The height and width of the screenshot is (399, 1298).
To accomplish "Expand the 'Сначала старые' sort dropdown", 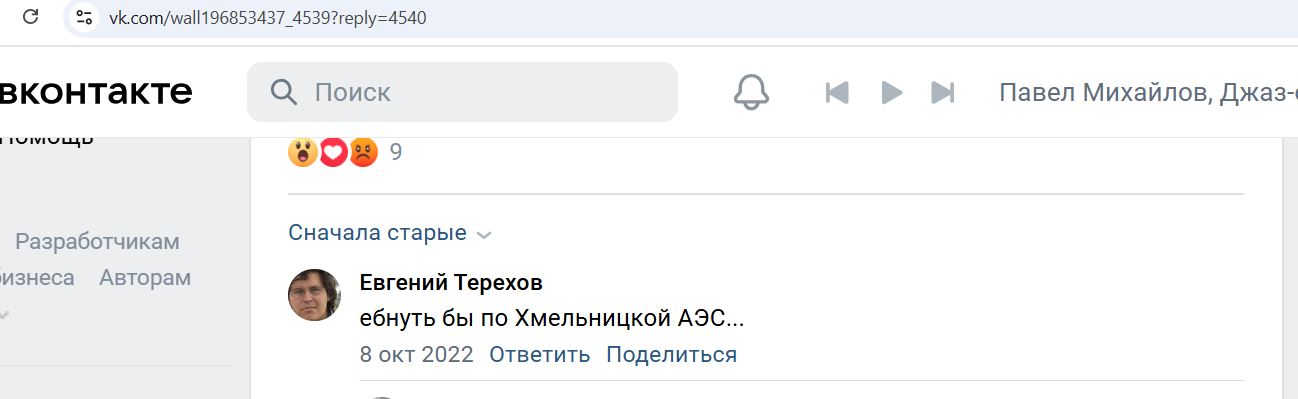I will [x=390, y=233].
